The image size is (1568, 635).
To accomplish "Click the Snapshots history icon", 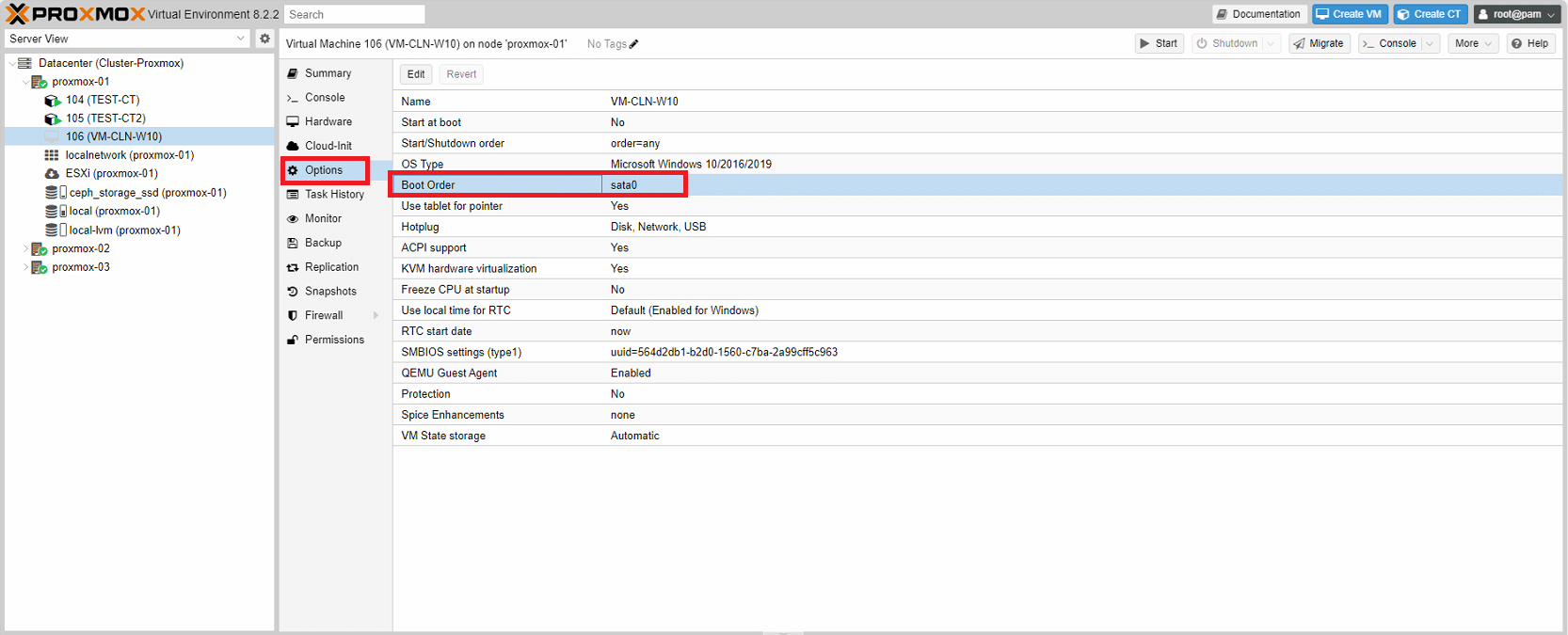I will click(293, 292).
